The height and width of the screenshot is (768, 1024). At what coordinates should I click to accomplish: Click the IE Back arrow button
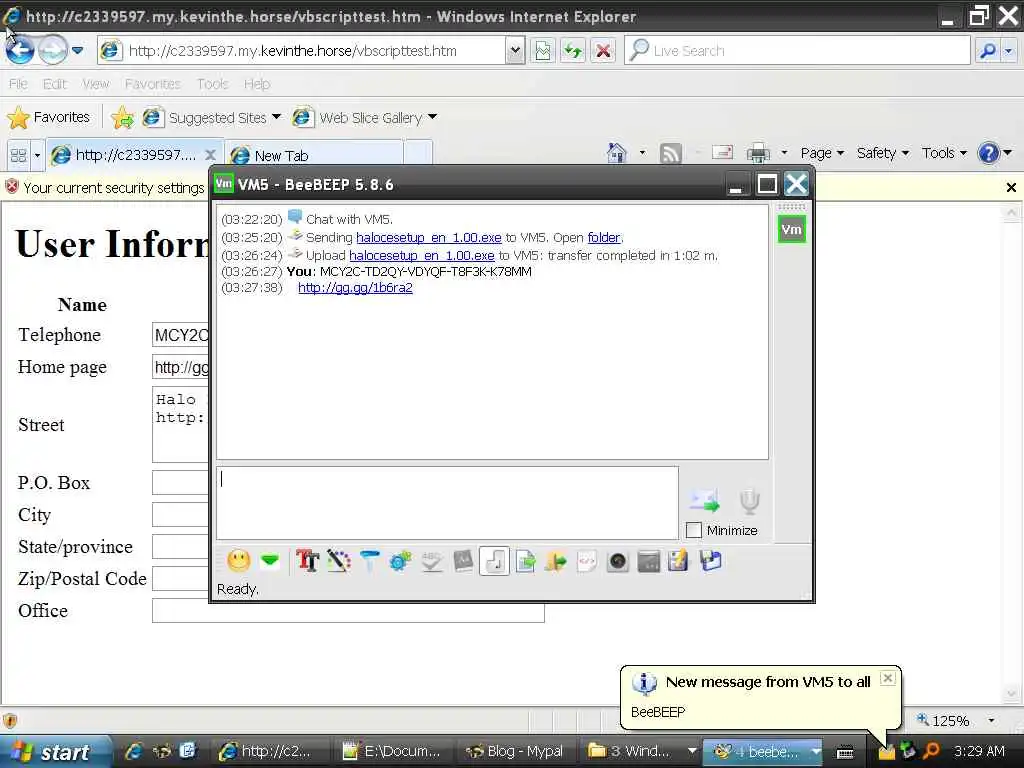20,50
